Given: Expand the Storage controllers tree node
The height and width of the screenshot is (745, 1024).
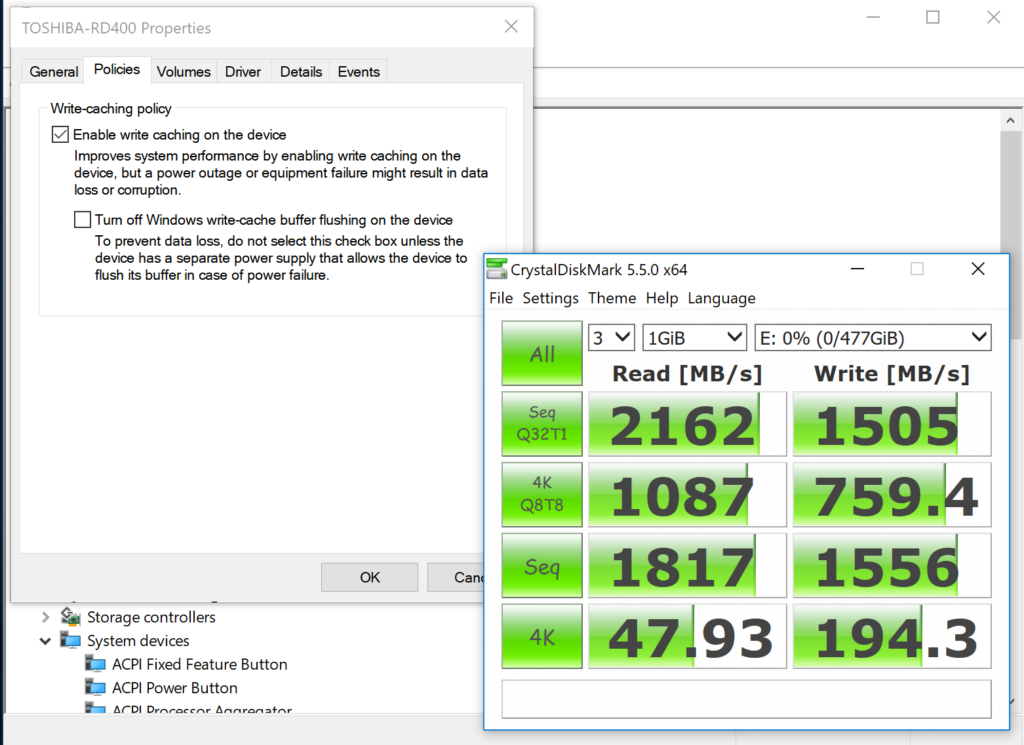Looking at the screenshot, I should coord(45,617).
